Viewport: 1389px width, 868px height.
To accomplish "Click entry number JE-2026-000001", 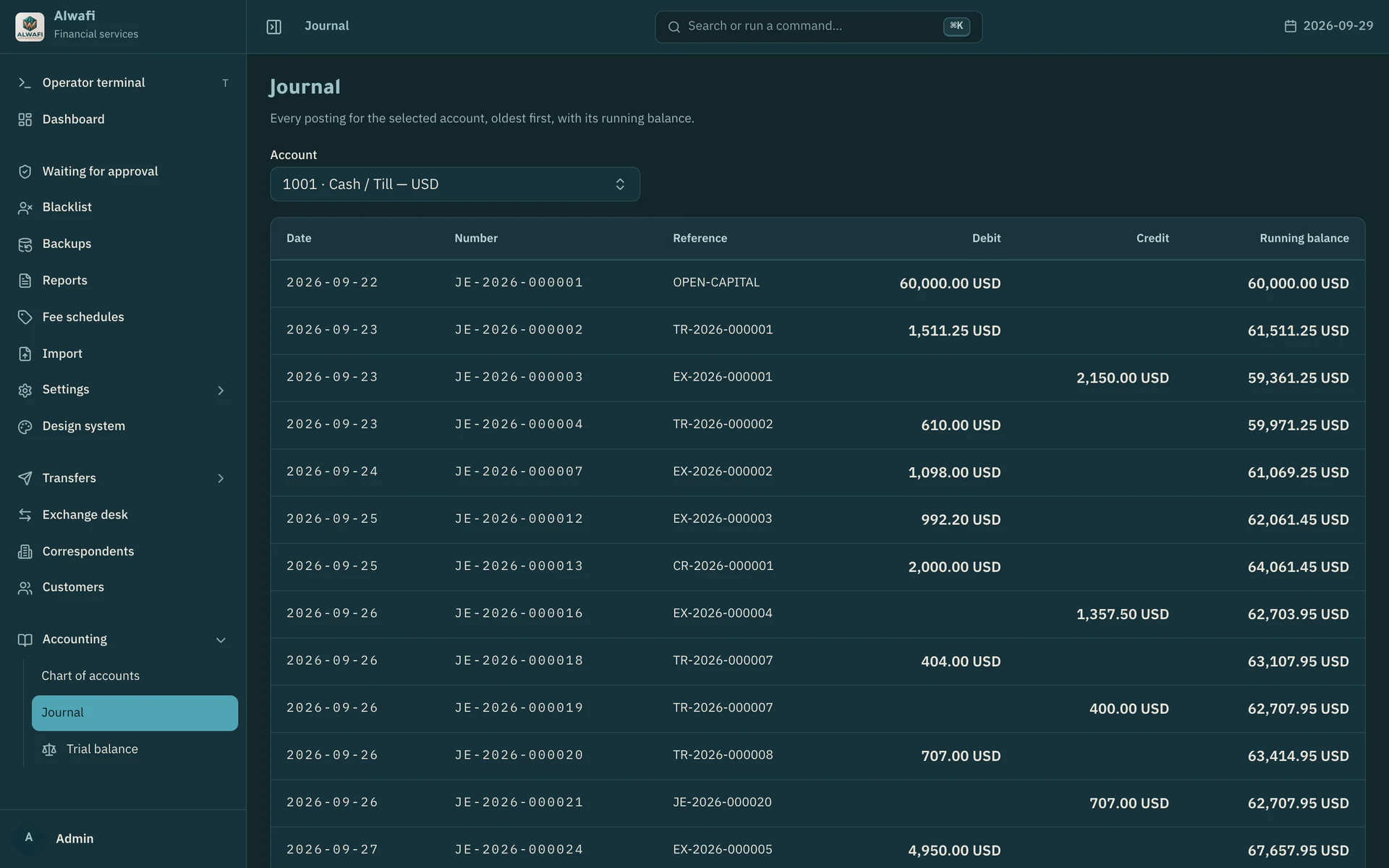I will (519, 283).
